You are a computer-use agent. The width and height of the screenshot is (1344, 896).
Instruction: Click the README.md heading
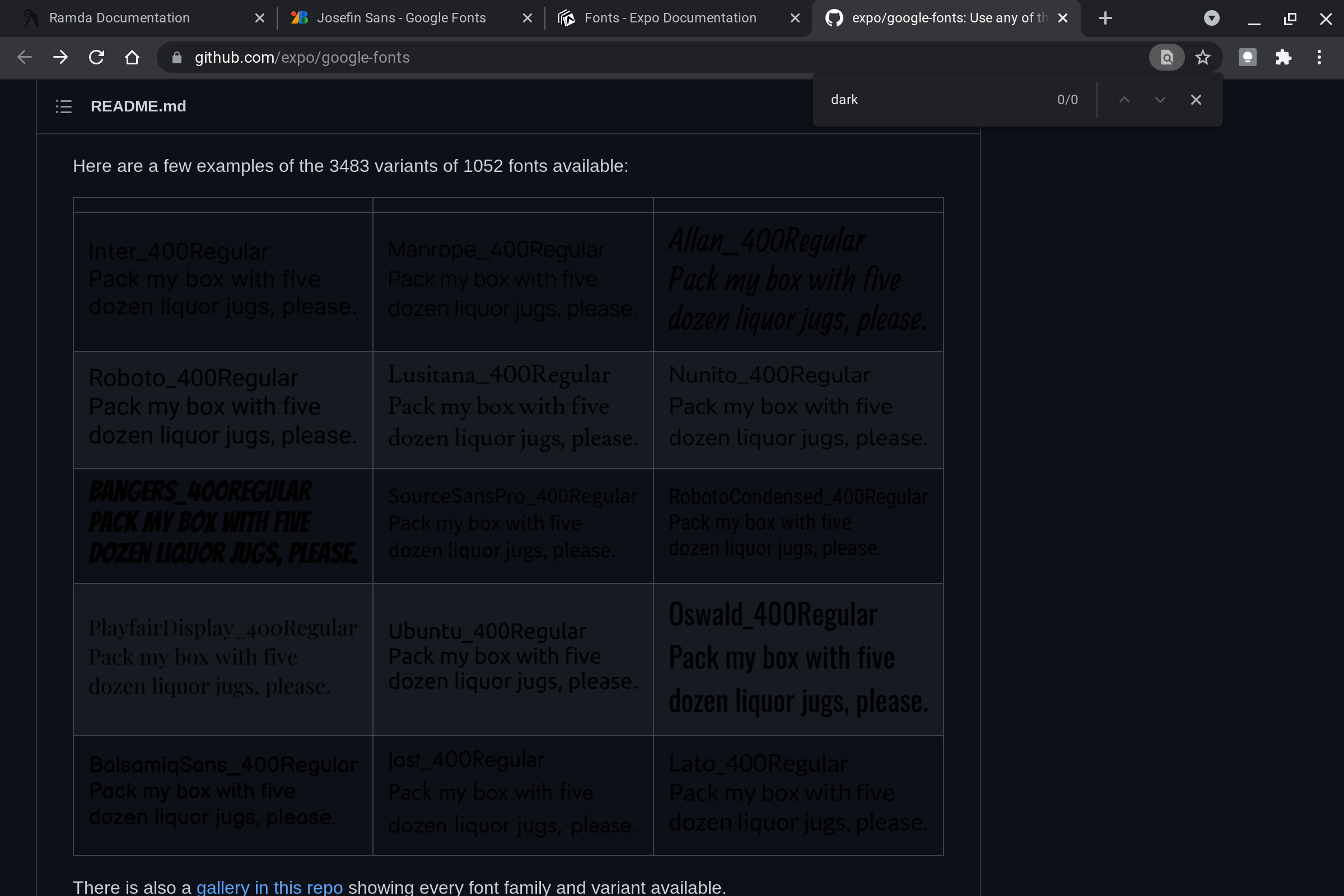138,106
